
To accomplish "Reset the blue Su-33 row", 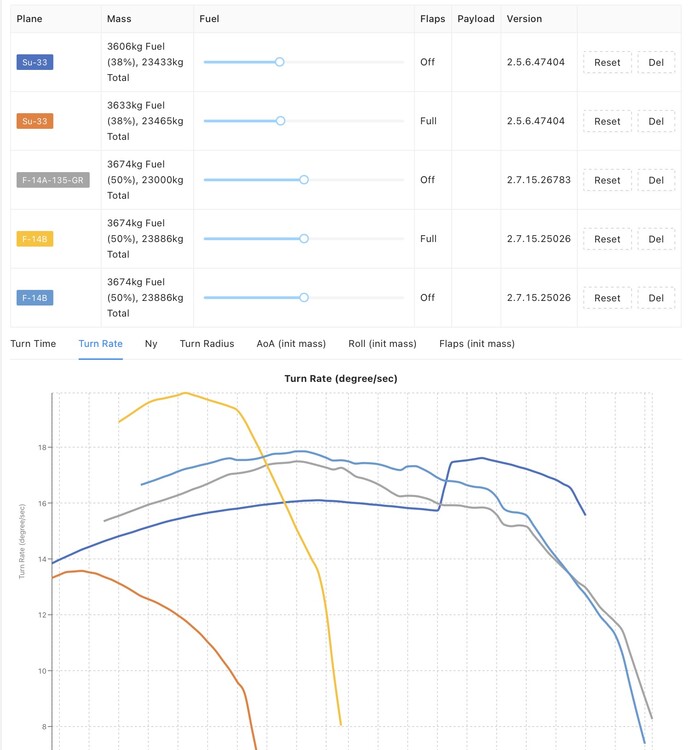I will 607,62.
